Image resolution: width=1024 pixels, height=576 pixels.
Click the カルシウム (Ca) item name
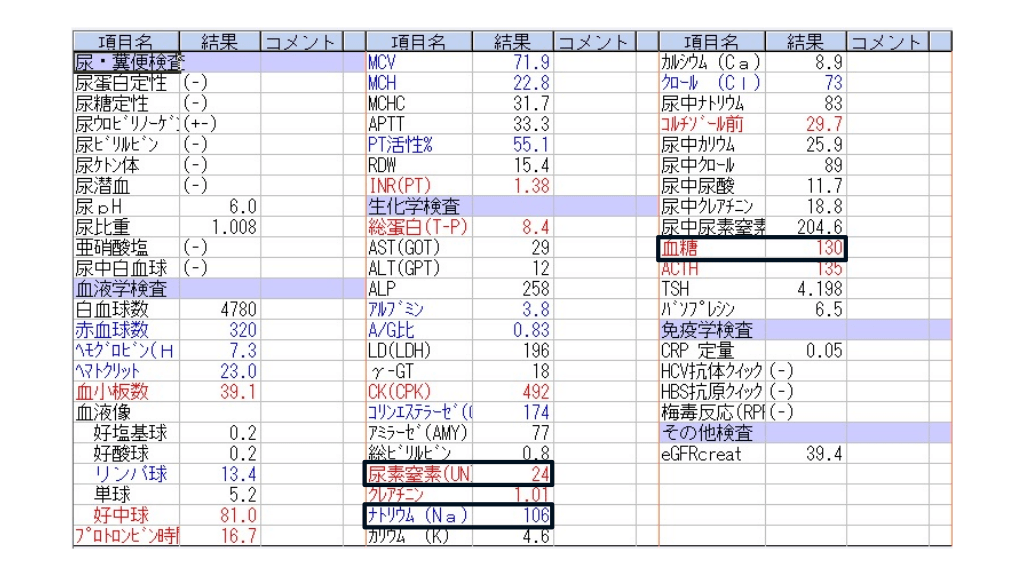coord(710,62)
